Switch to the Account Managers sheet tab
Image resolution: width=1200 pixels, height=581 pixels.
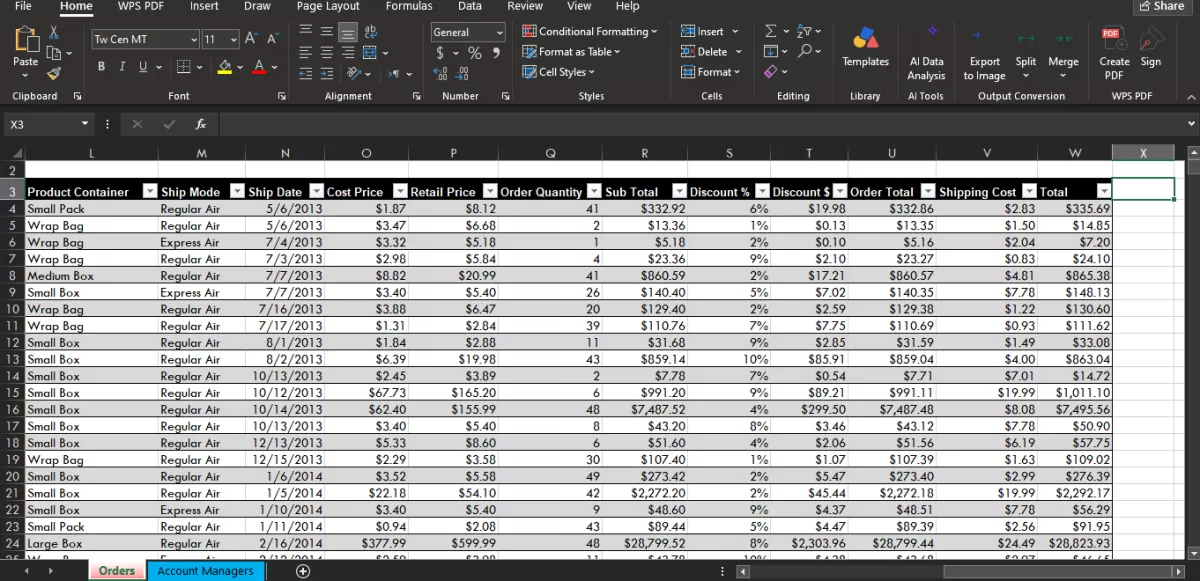[206, 571]
